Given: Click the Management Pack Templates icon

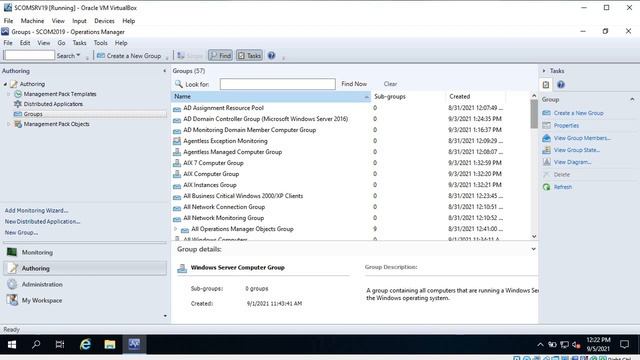Looking at the screenshot, I should pos(18,94).
